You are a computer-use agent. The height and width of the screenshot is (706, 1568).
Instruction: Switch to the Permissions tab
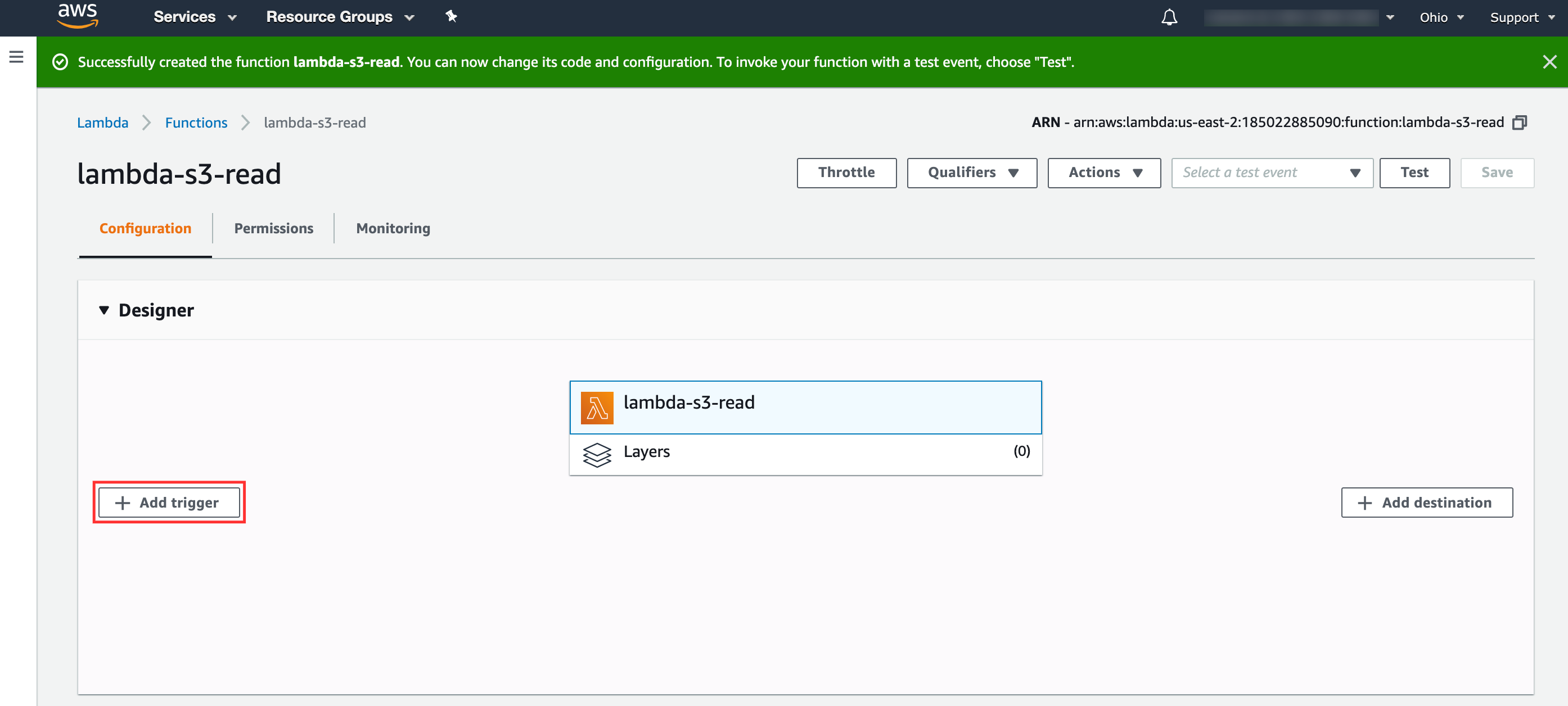click(273, 228)
